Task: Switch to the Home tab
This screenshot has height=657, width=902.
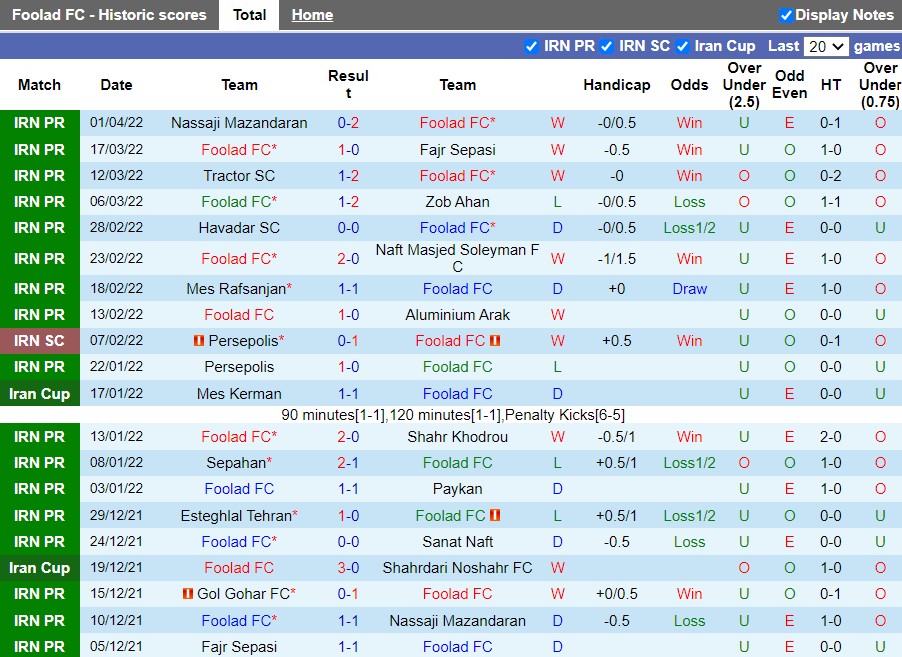Action: (x=312, y=15)
